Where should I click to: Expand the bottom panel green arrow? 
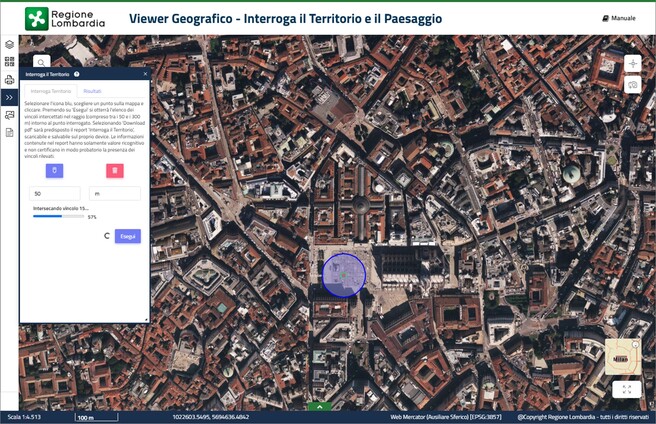point(320,406)
